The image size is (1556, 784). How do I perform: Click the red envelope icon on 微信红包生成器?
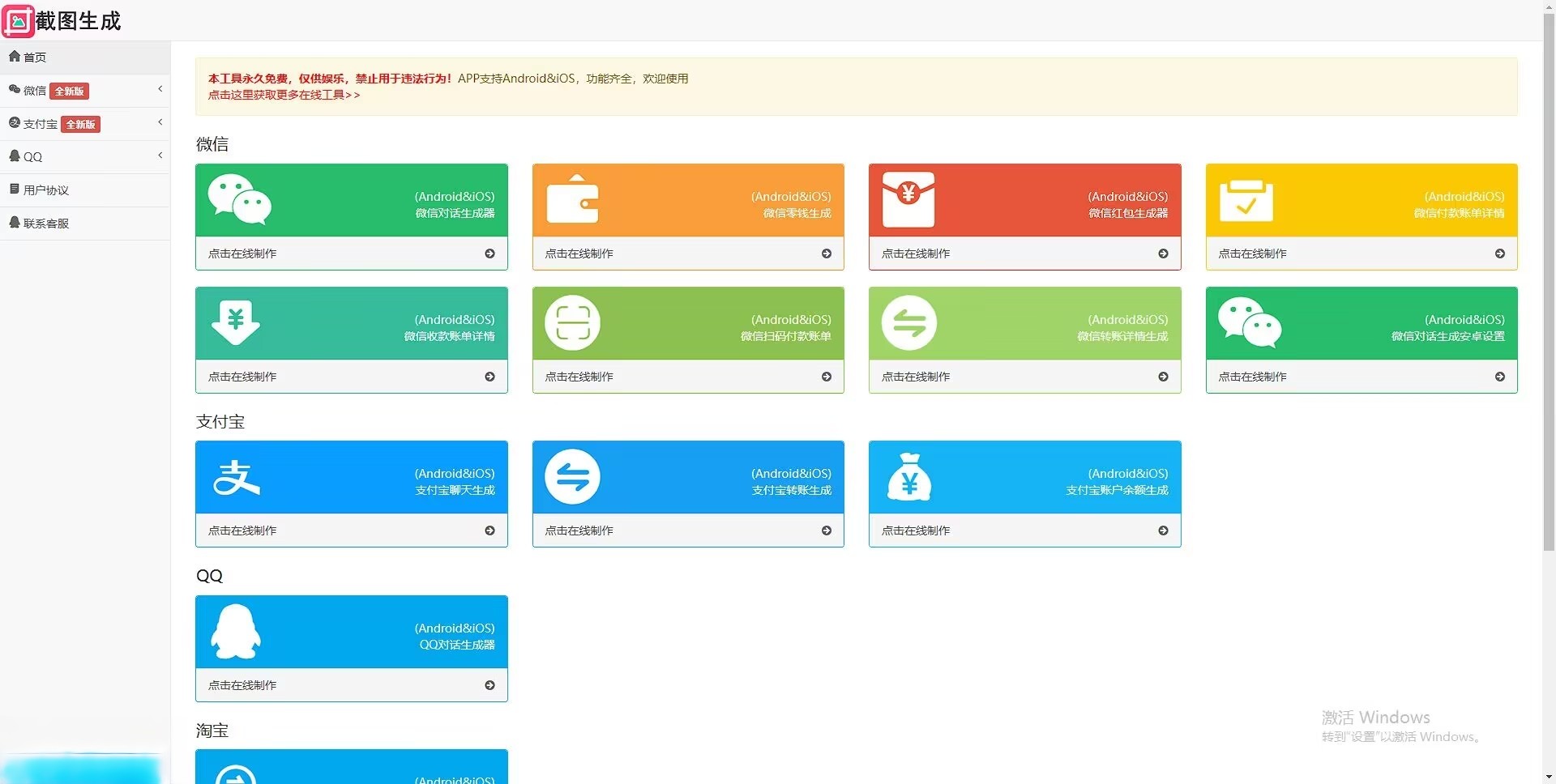(908, 199)
